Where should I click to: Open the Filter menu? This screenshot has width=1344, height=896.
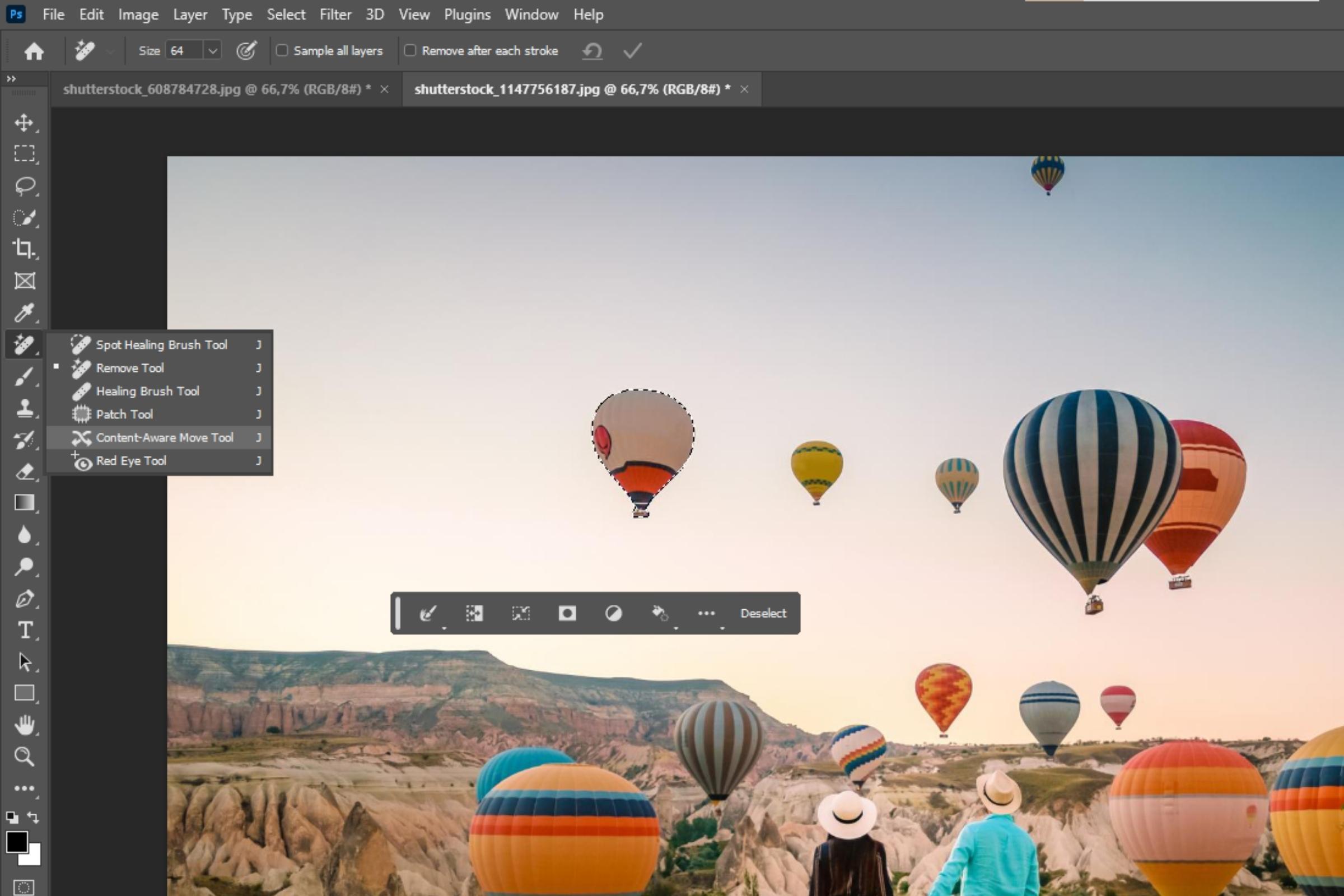[335, 15]
